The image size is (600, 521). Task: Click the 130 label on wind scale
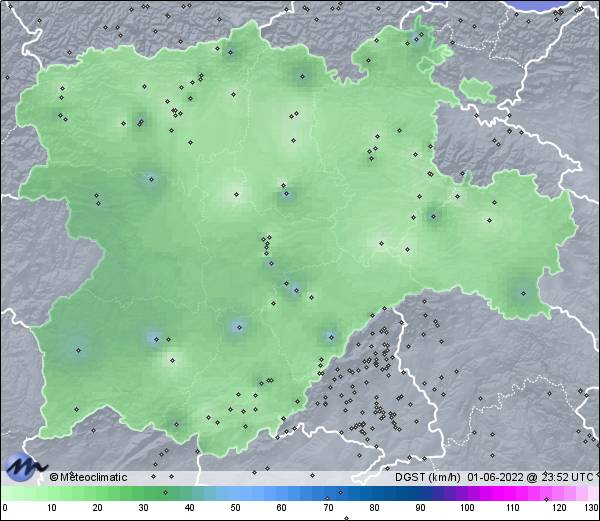click(x=591, y=508)
